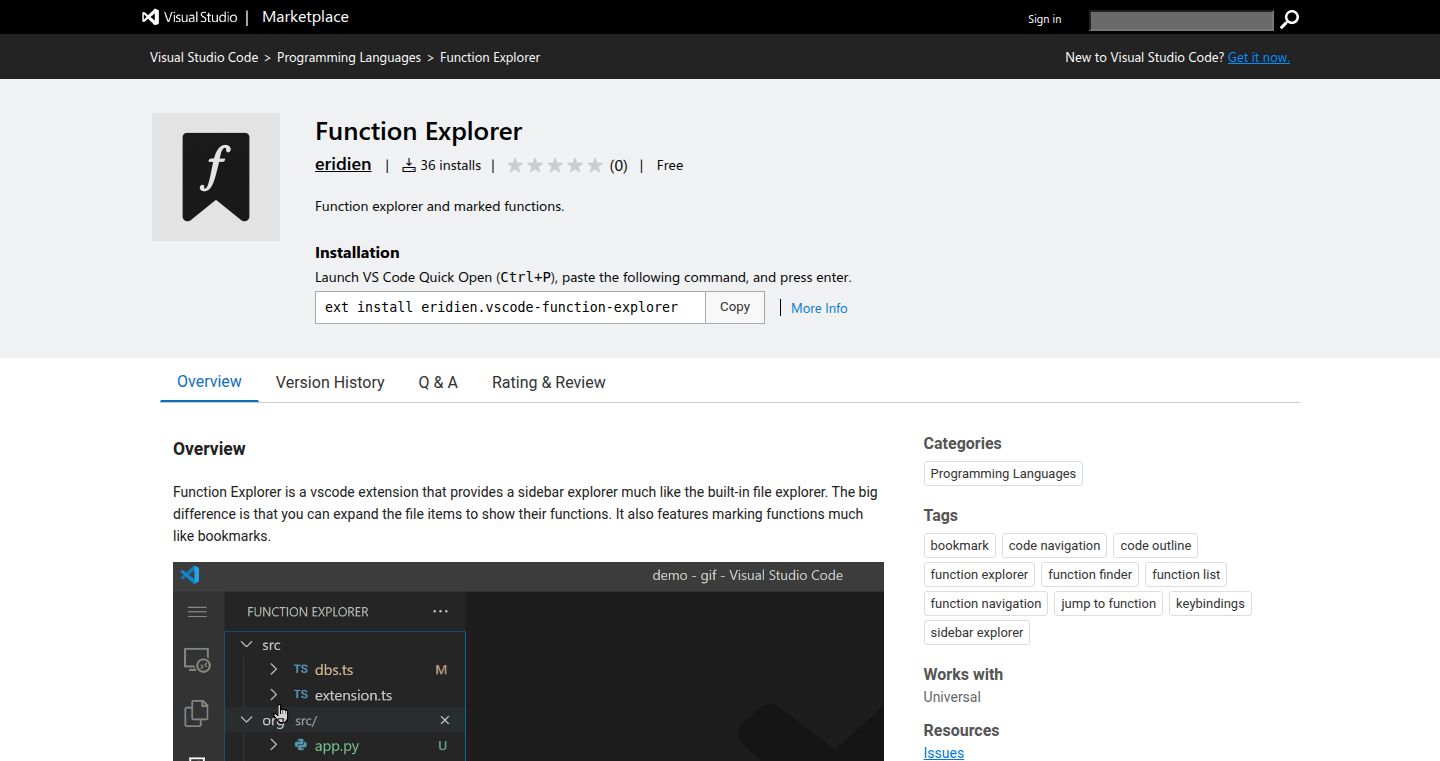Select the jump to function tag
The image size is (1440, 761).
[1108, 603]
